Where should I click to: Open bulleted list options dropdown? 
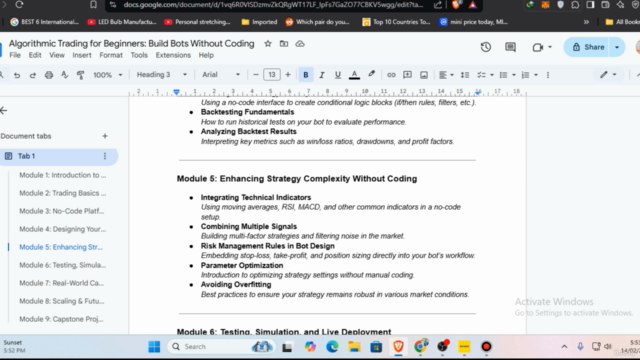coord(513,75)
